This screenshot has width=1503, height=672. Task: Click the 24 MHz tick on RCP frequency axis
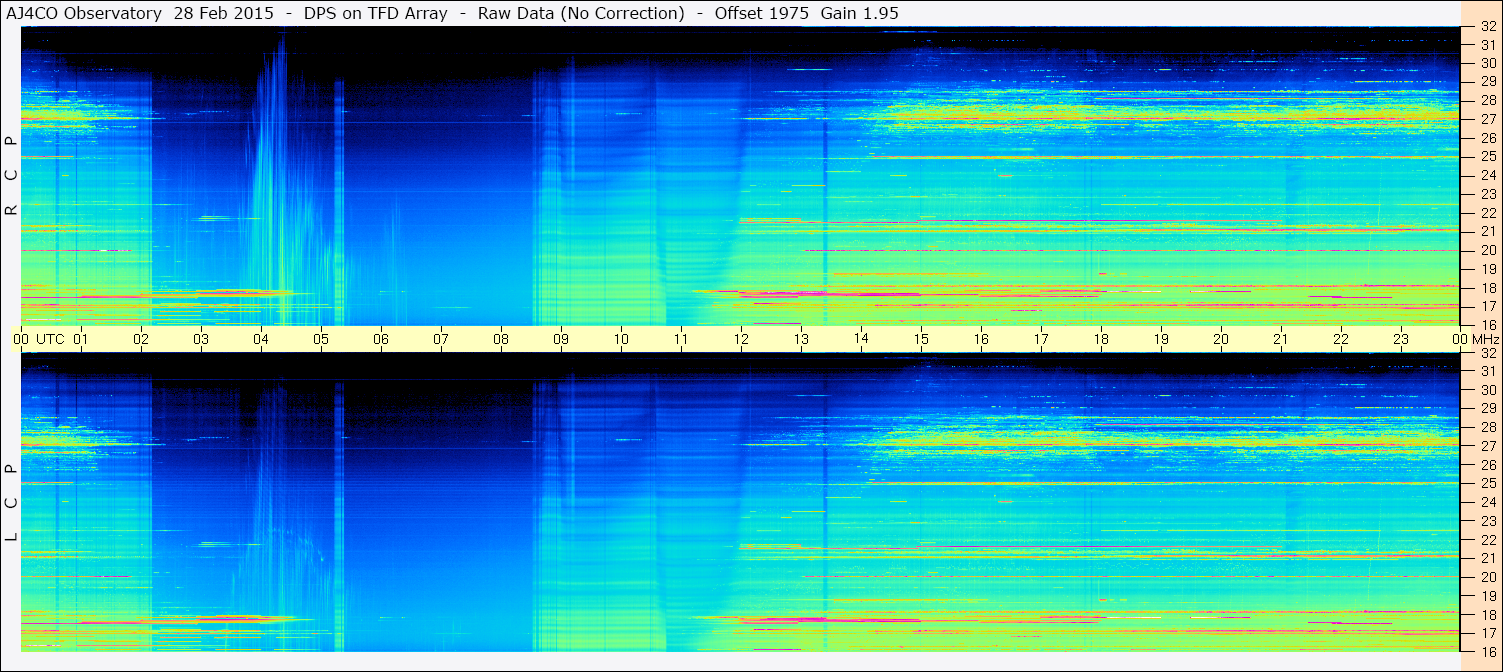click(1488, 175)
